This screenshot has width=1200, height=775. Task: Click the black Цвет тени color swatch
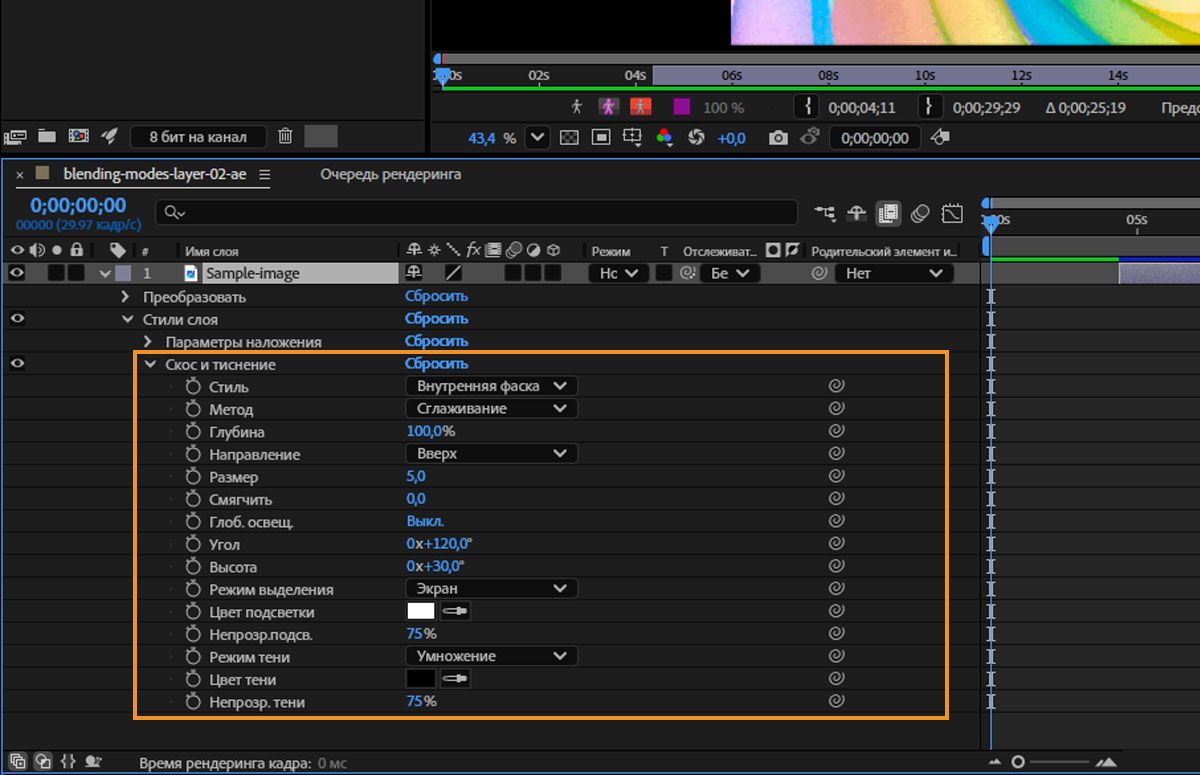[421, 679]
